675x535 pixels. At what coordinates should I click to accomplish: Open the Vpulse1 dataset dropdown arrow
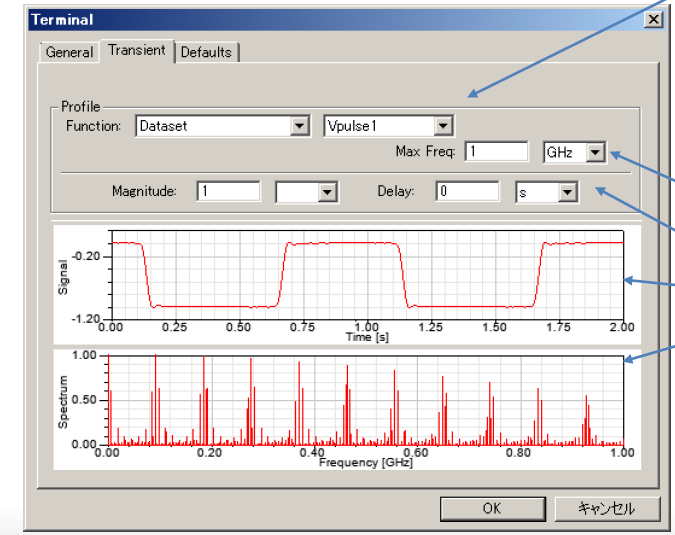click(443, 126)
